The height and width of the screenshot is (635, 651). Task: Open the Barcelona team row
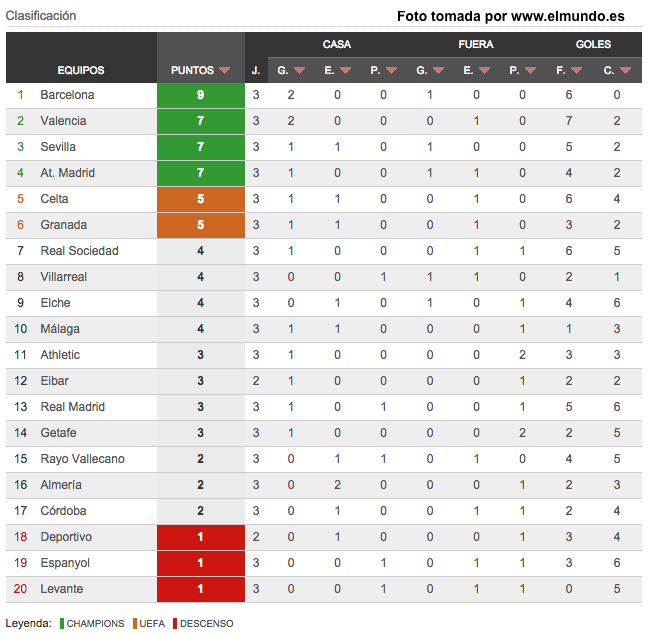[324, 95]
